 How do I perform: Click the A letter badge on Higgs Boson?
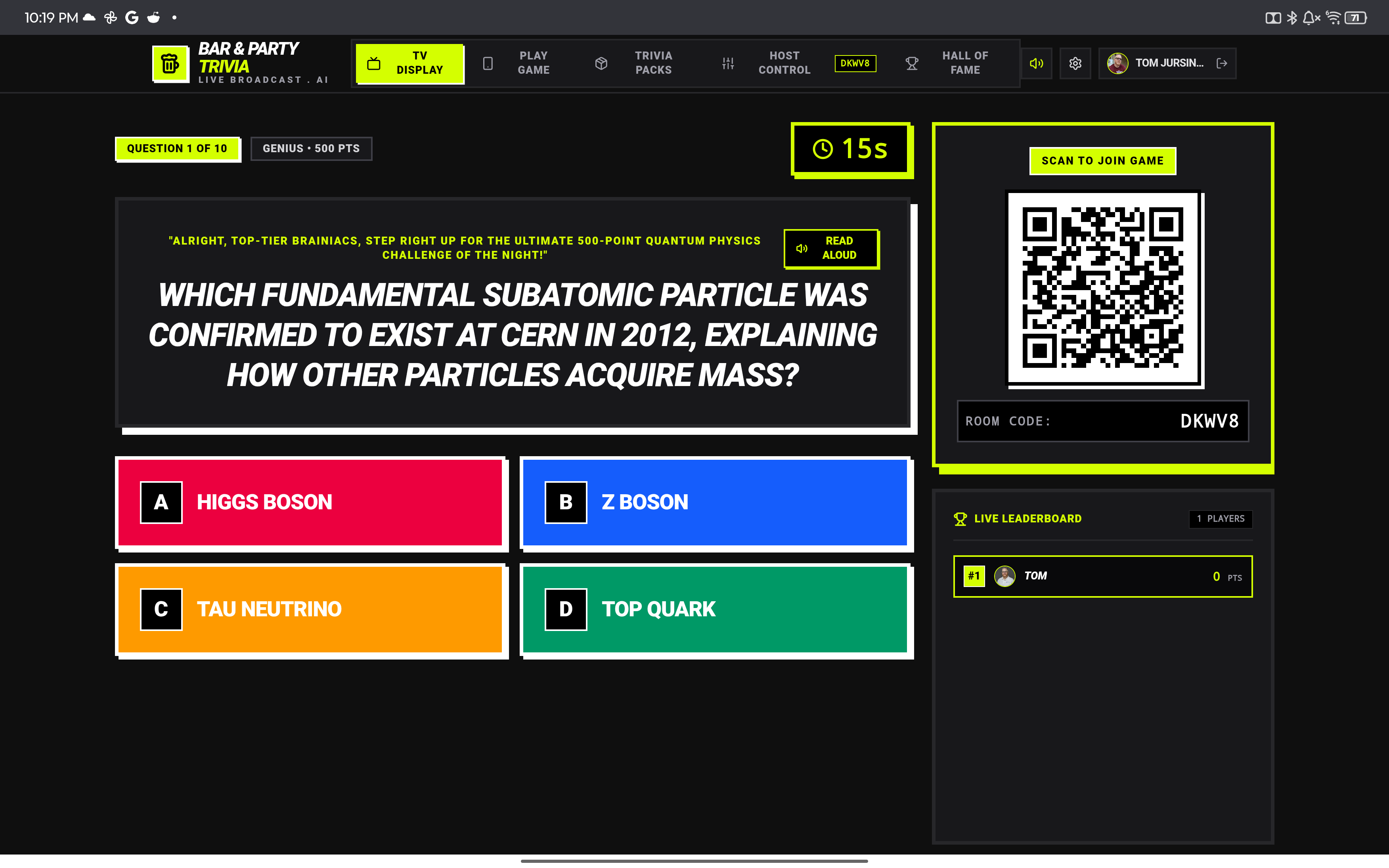point(161,502)
